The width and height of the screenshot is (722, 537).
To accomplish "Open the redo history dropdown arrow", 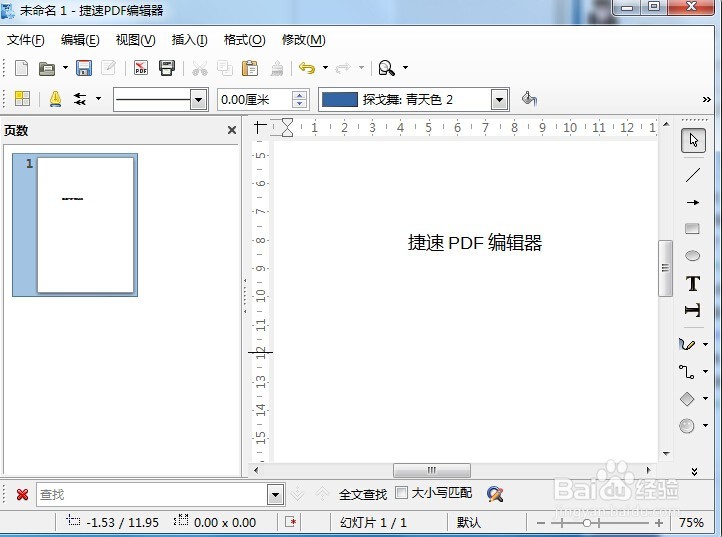I will [361, 68].
